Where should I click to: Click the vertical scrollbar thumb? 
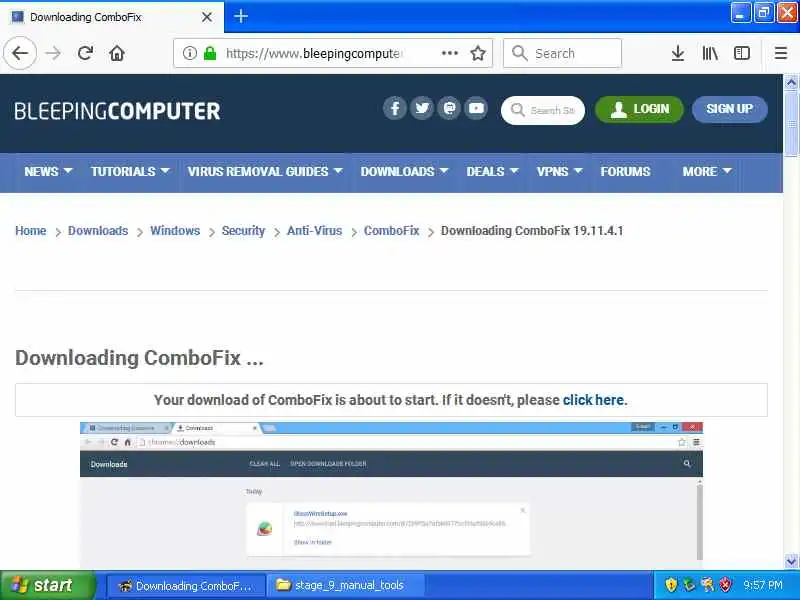pos(791,123)
